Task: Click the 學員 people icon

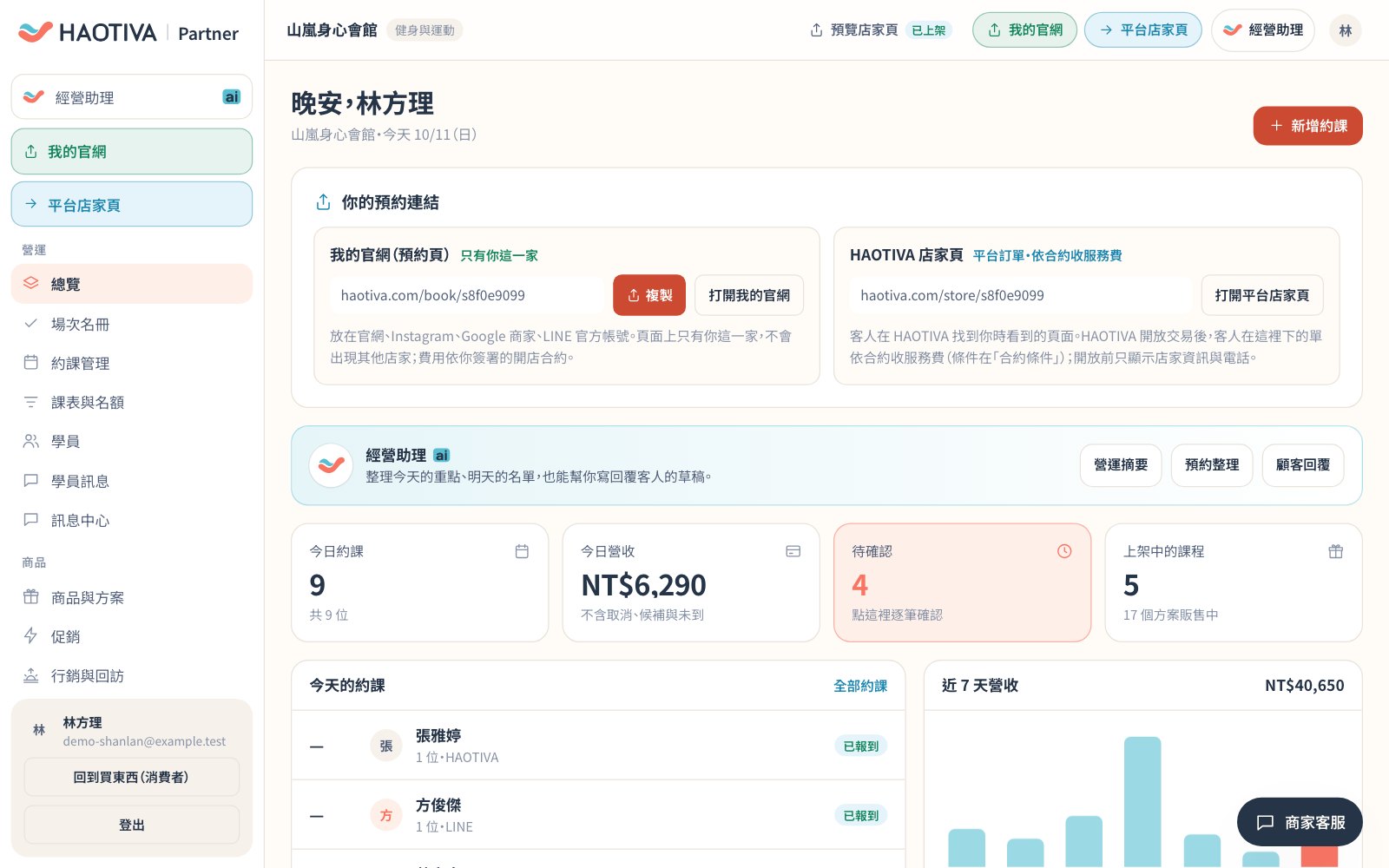Action: pyautogui.click(x=31, y=441)
